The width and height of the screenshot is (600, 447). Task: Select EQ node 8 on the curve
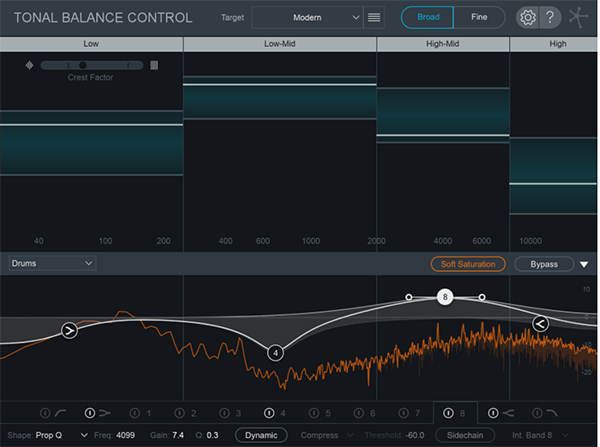pos(445,297)
